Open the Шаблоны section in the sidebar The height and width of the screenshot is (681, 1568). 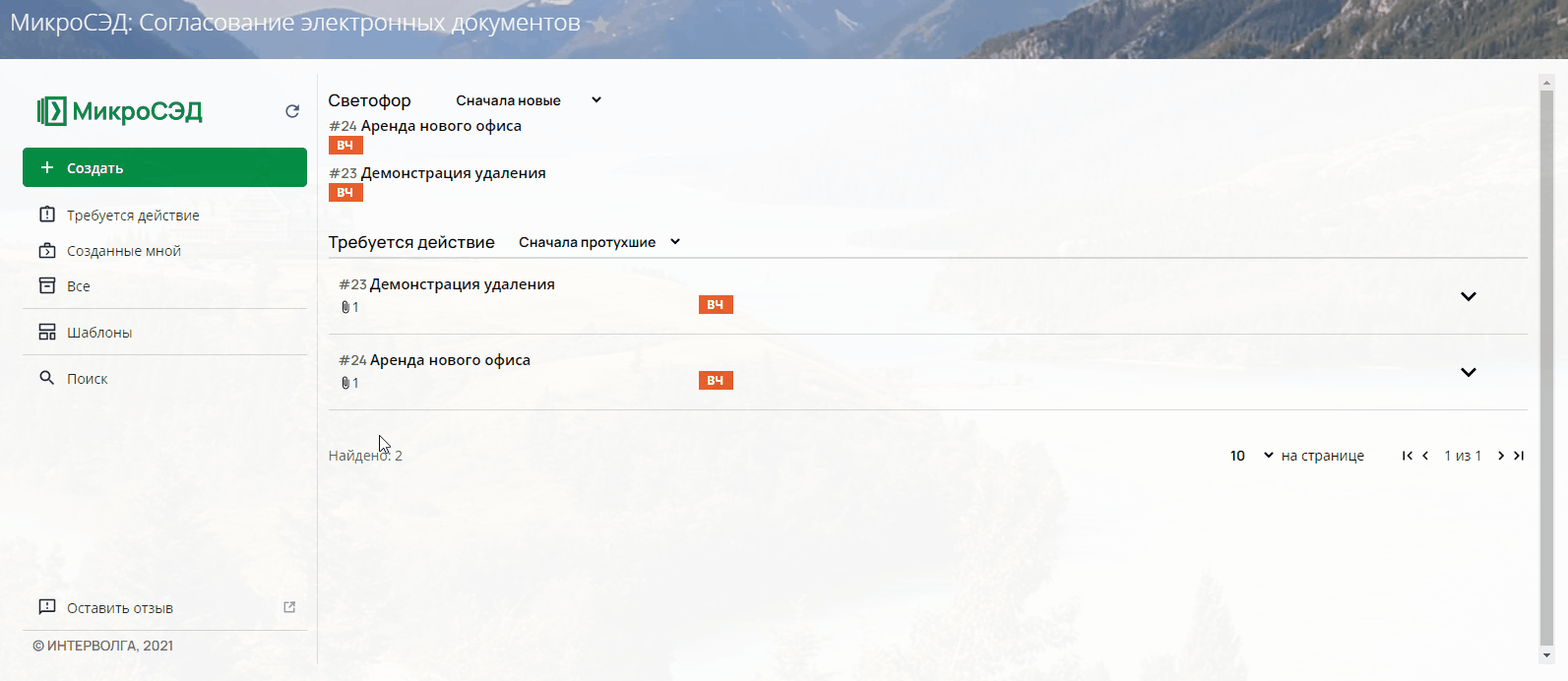coord(98,333)
